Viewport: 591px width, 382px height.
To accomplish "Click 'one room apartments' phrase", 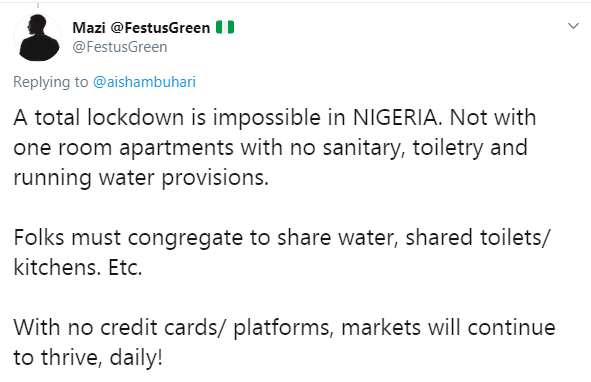I will 124,148.
